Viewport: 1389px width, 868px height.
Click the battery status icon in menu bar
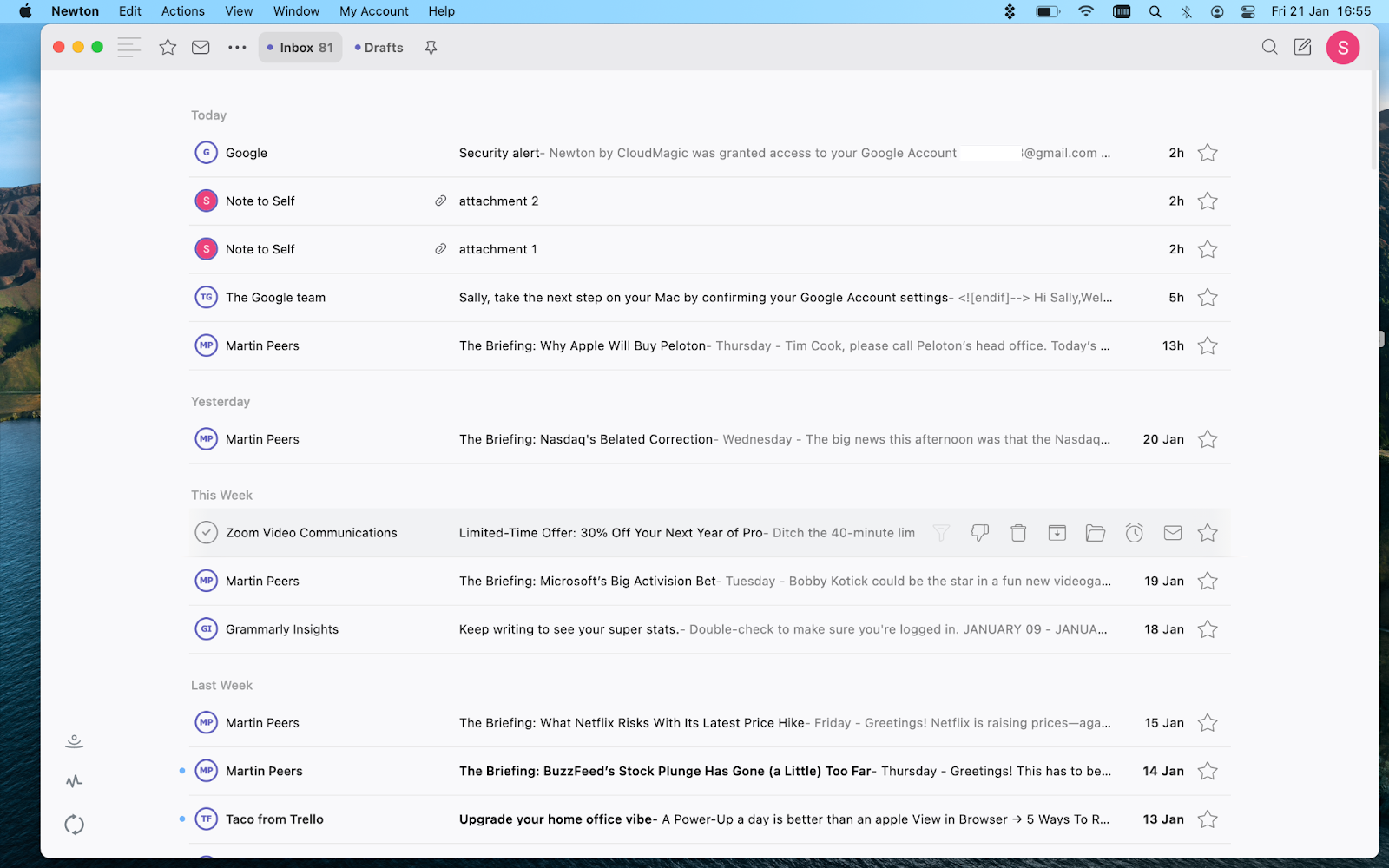point(1048,11)
